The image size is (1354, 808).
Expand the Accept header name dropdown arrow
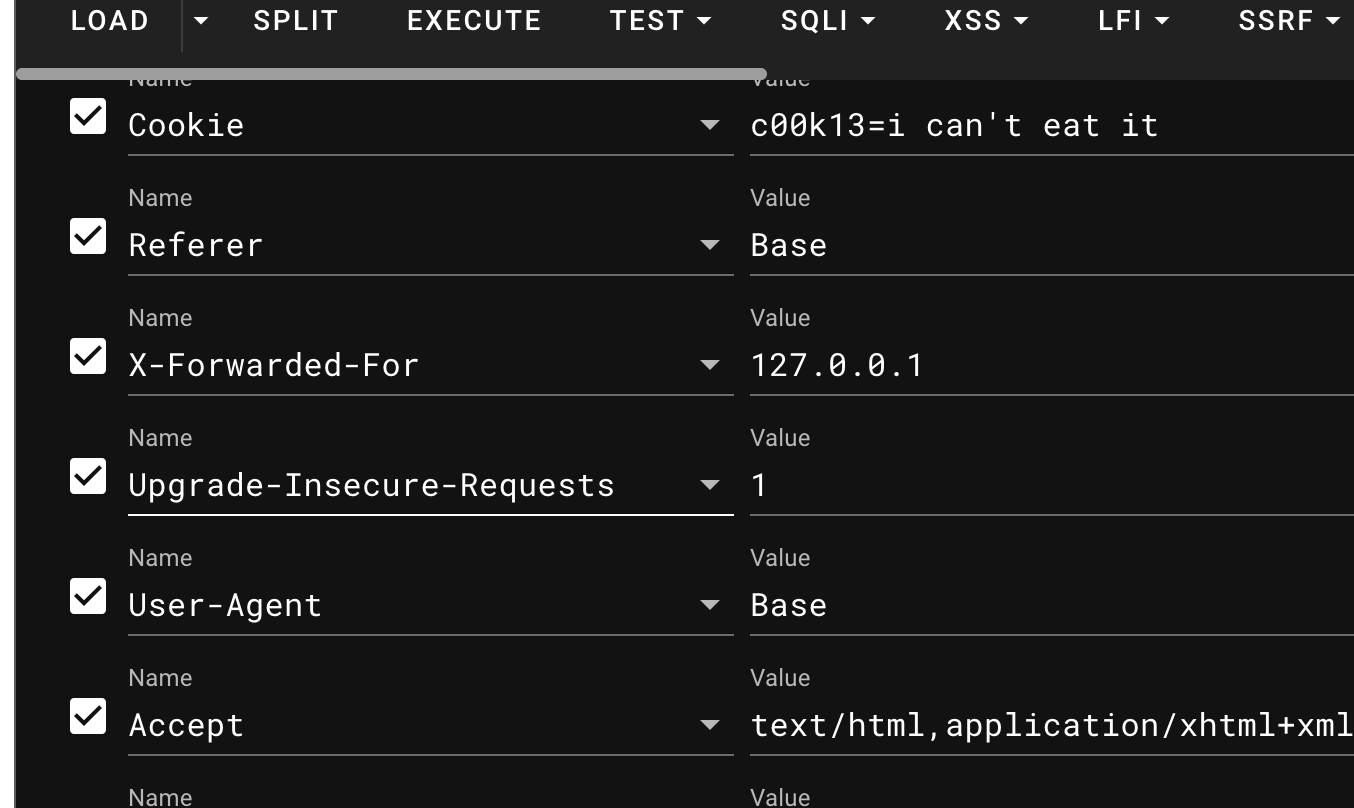(x=709, y=725)
